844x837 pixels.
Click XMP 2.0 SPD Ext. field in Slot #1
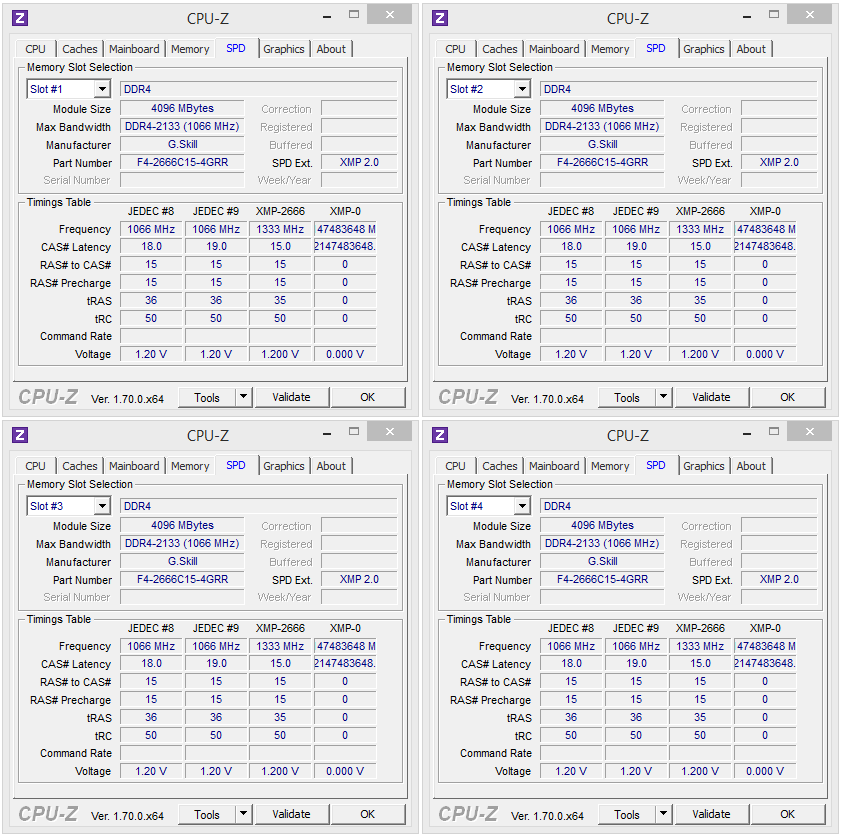coord(359,162)
